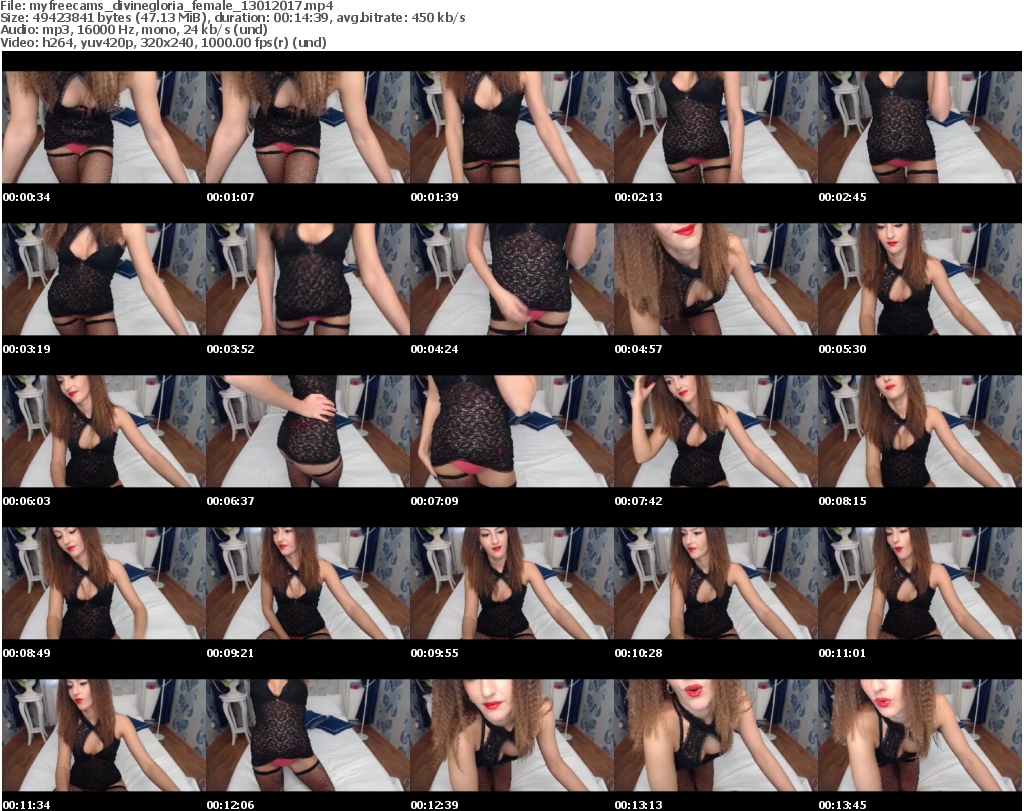Viewport: 1024px width, 811px height.
Task: Open the thumbnail frame above 00:13:13
Action: tap(716, 736)
